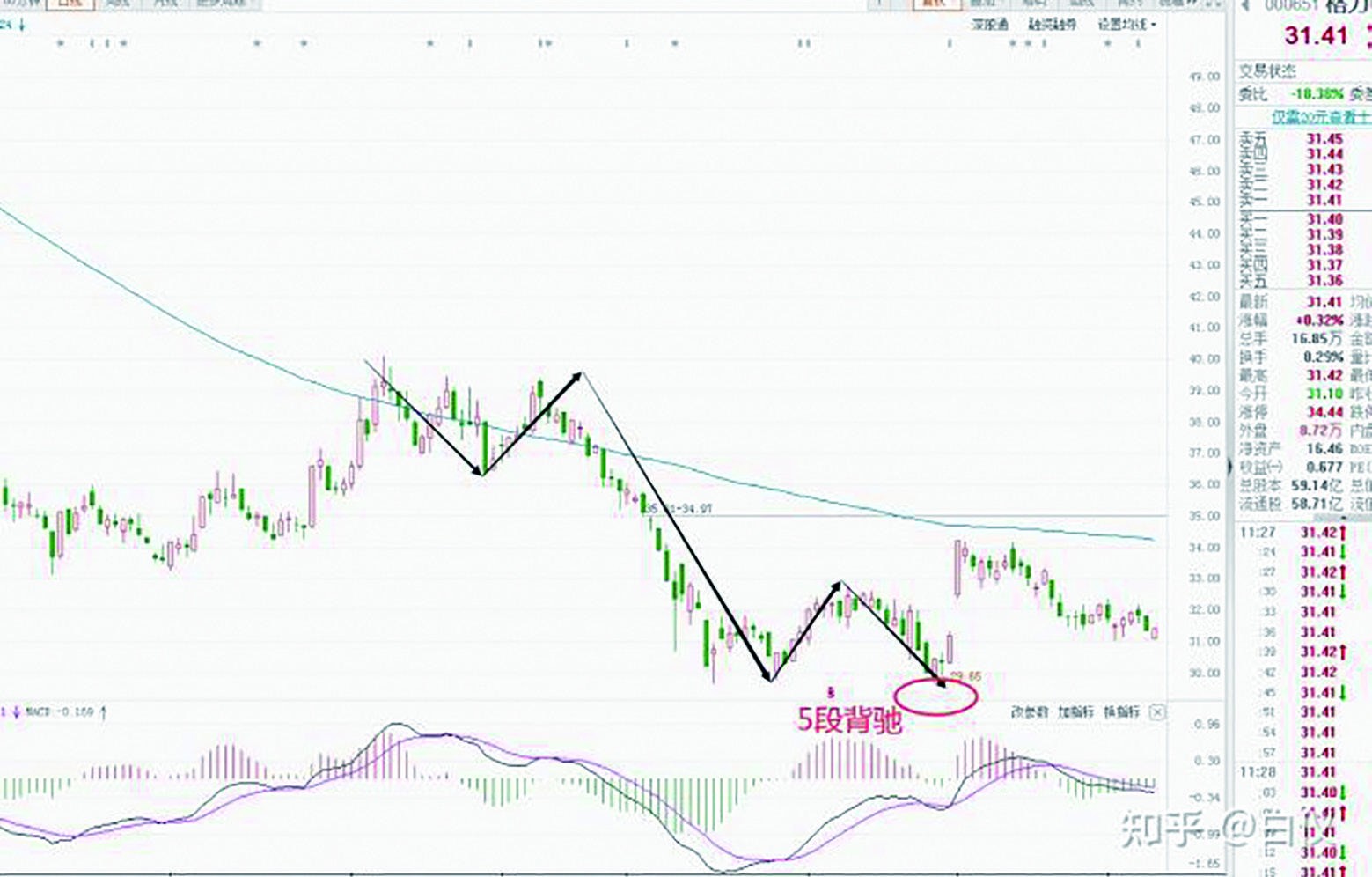Click 加指标 to add an indicator
Image resolution: width=1372 pixels, height=877 pixels.
[x=1075, y=711]
